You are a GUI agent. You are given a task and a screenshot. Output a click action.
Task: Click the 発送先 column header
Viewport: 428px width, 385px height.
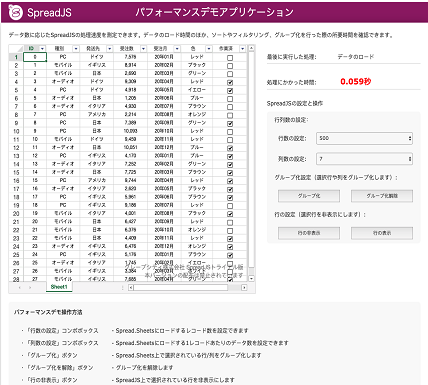(x=93, y=49)
